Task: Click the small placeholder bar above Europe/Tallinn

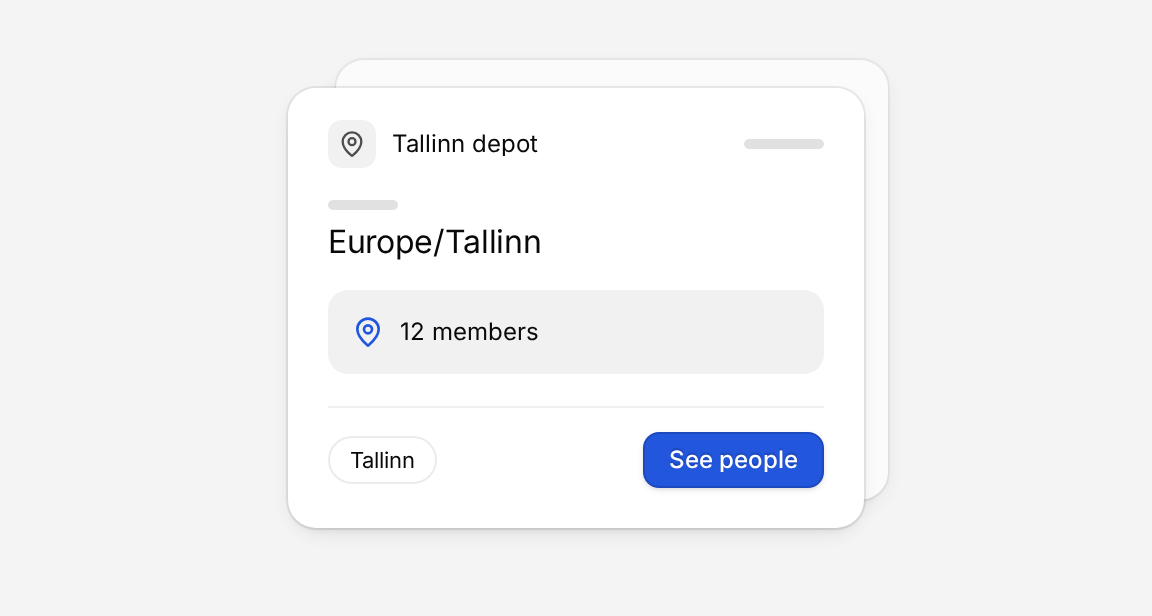Action: (x=363, y=205)
